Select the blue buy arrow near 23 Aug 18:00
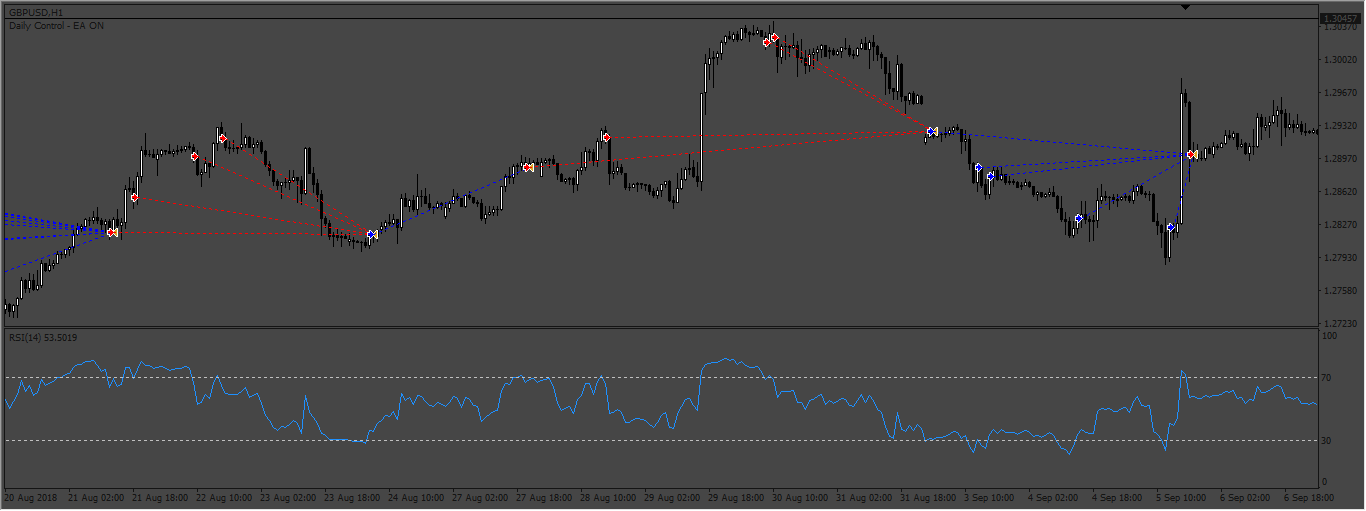 tap(370, 235)
